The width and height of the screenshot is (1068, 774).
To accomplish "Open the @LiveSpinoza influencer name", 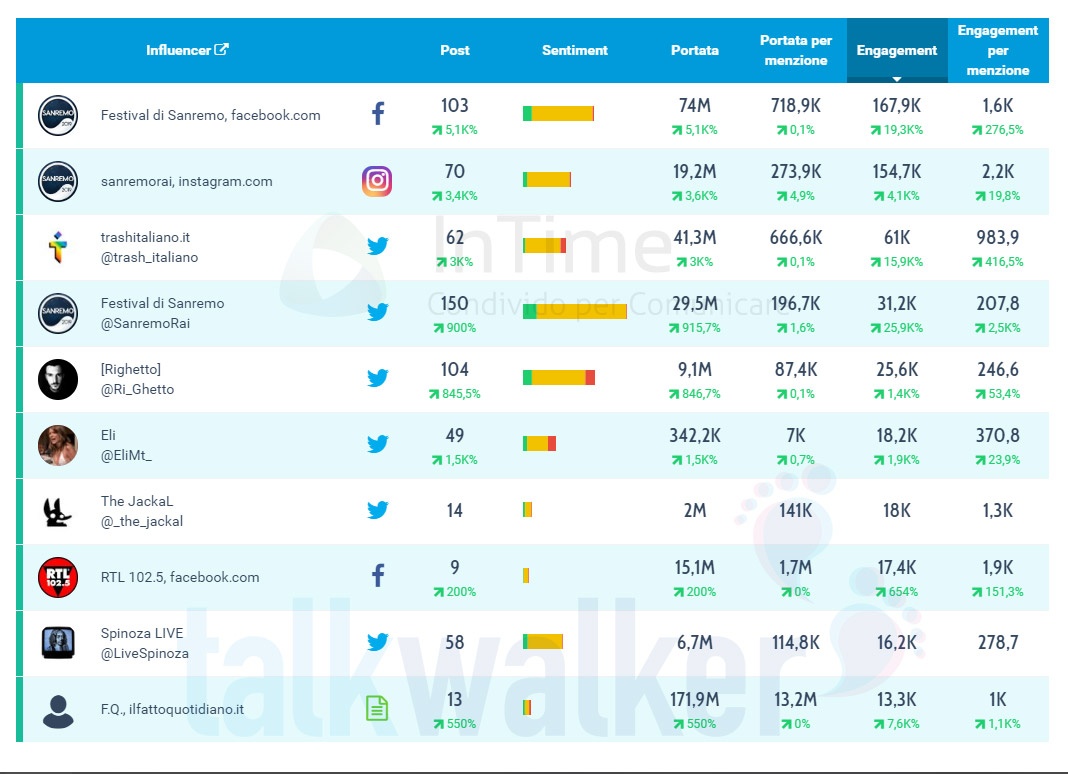I will (144, 653).
